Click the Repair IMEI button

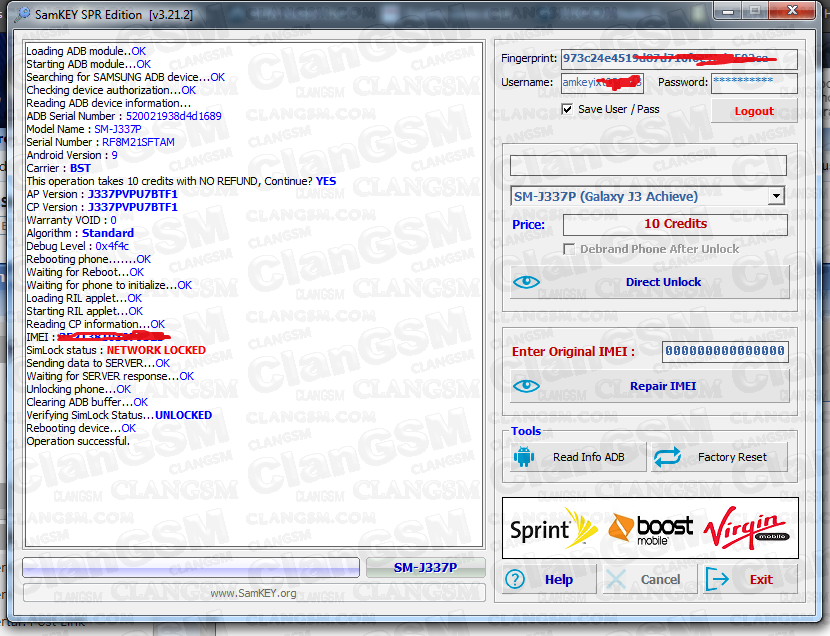[x=649, y=386]
